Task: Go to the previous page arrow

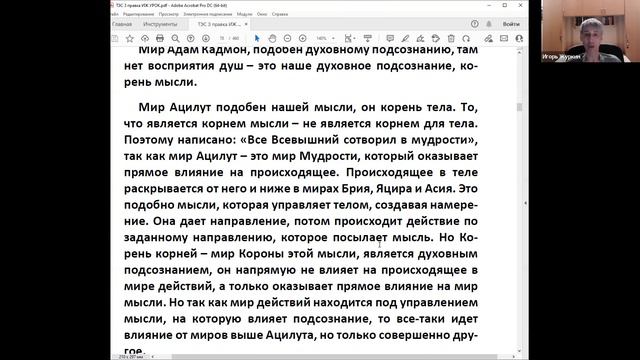Action: coord(191,38)
